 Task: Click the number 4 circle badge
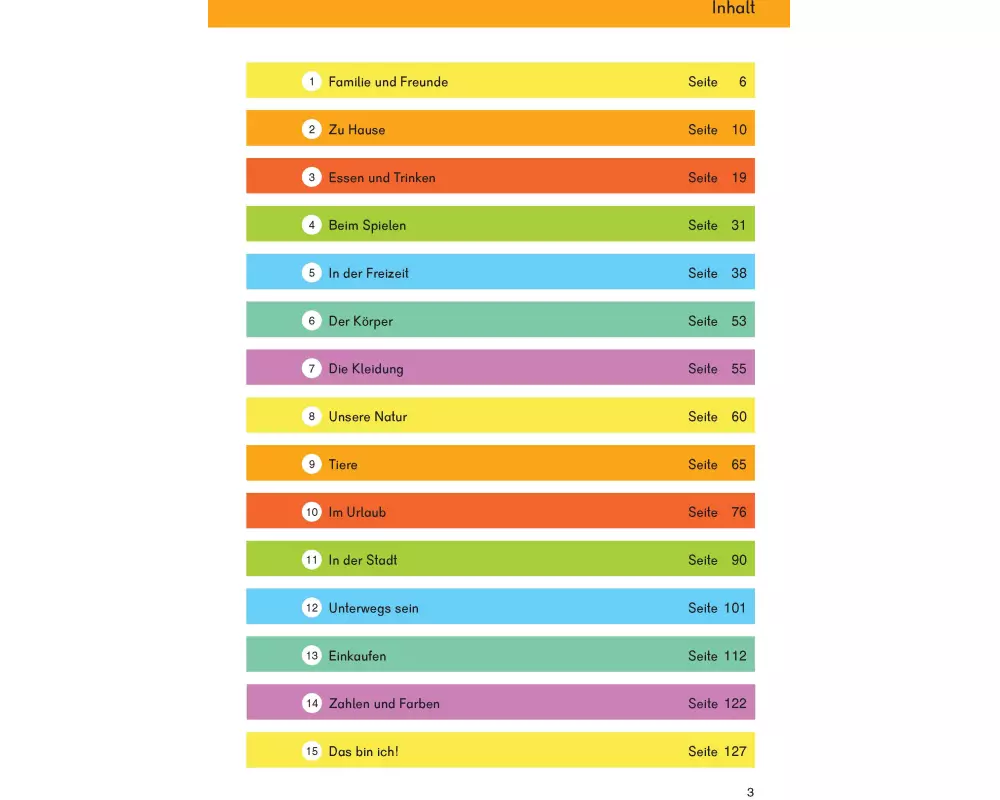pos(312,225)
